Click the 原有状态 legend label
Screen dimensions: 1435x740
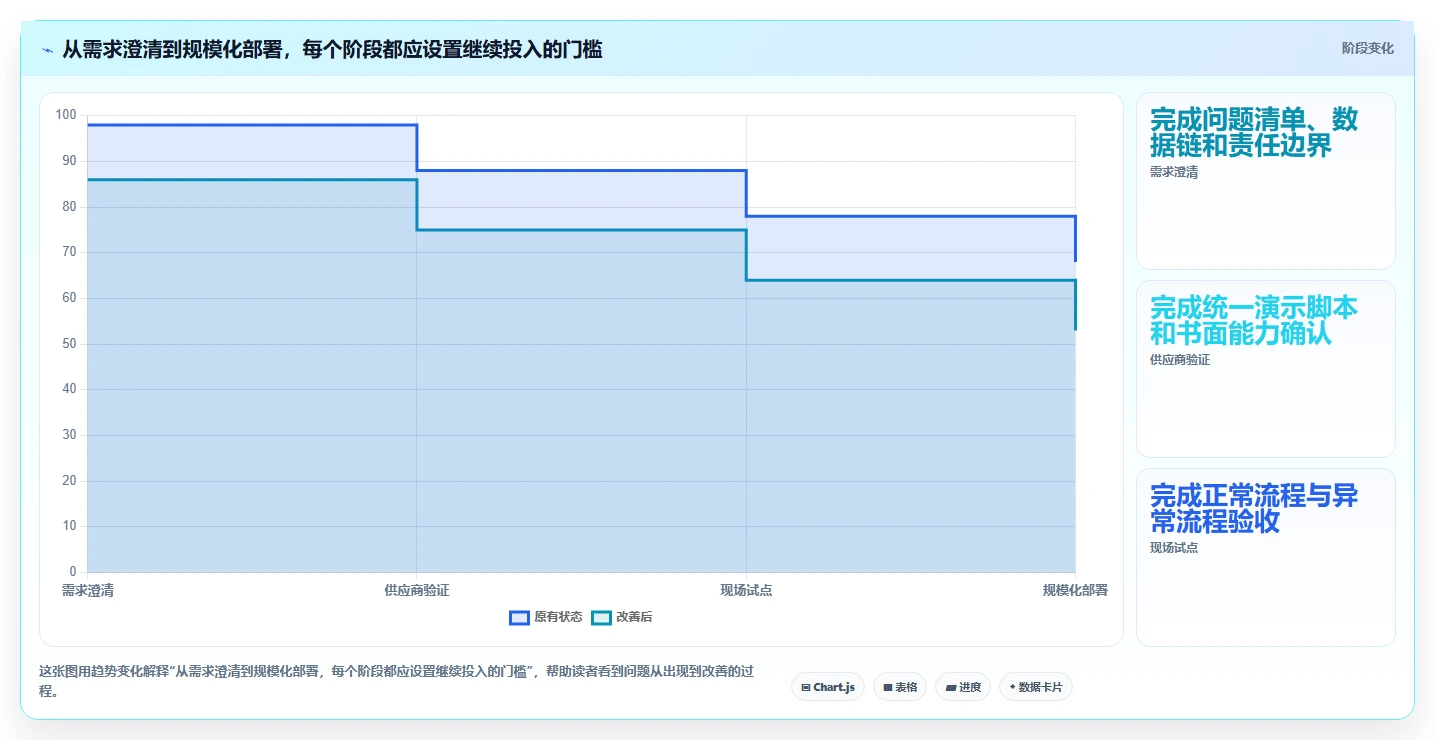click(558, 617)
